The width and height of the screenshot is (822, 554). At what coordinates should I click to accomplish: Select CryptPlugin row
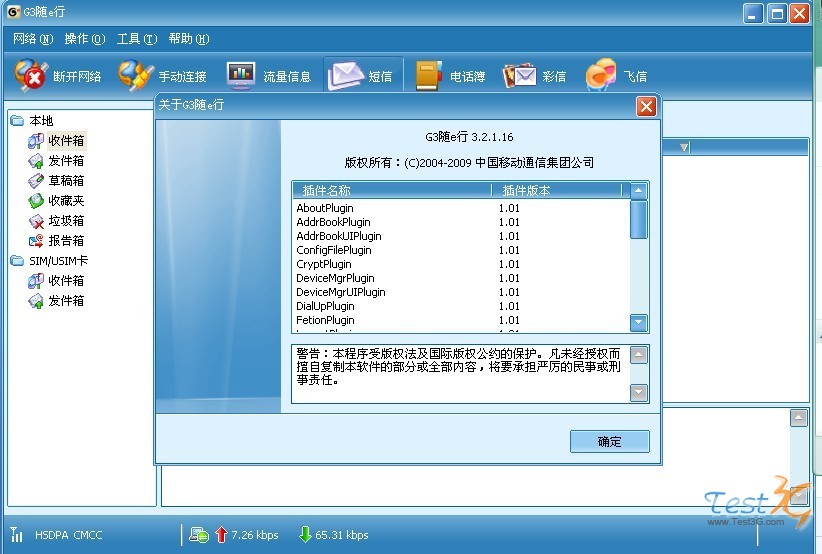click(461, 264)
